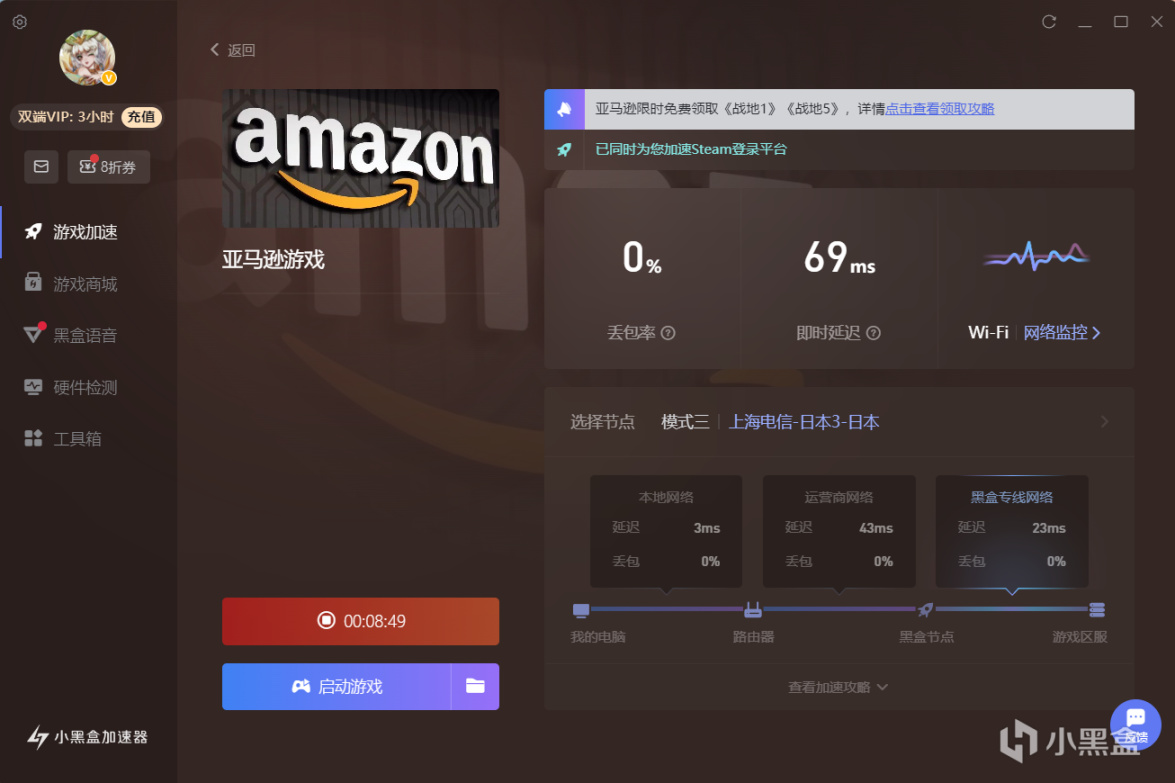Click the notification bell icon
The image size is (1175, 783).
point(564,109)
